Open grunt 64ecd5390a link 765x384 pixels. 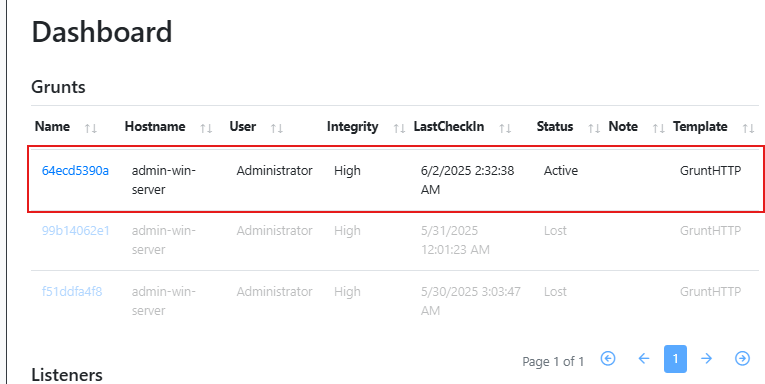click(75, 171)
